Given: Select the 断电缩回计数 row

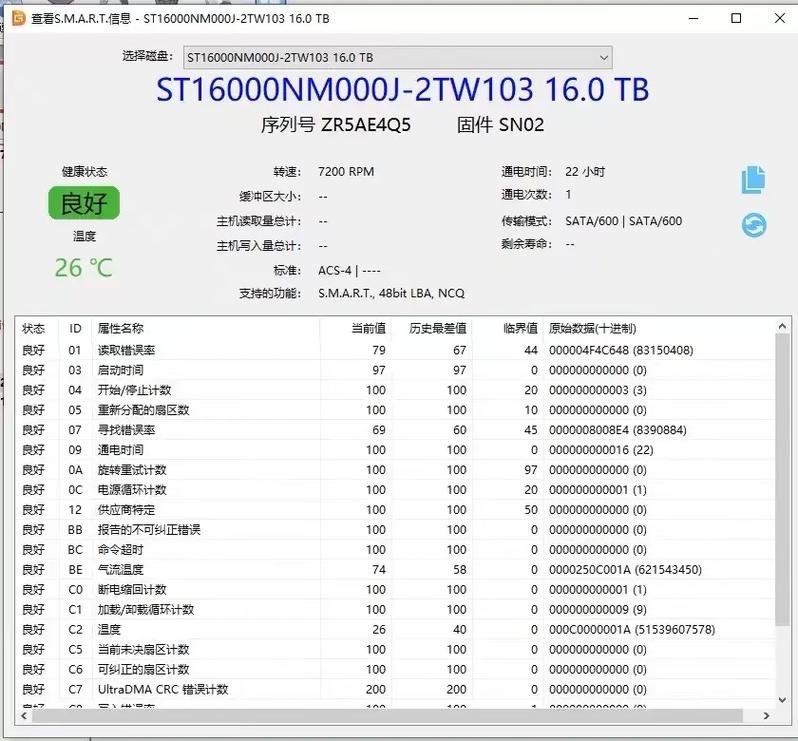Looking at the screenshot, I should (395, 589).
